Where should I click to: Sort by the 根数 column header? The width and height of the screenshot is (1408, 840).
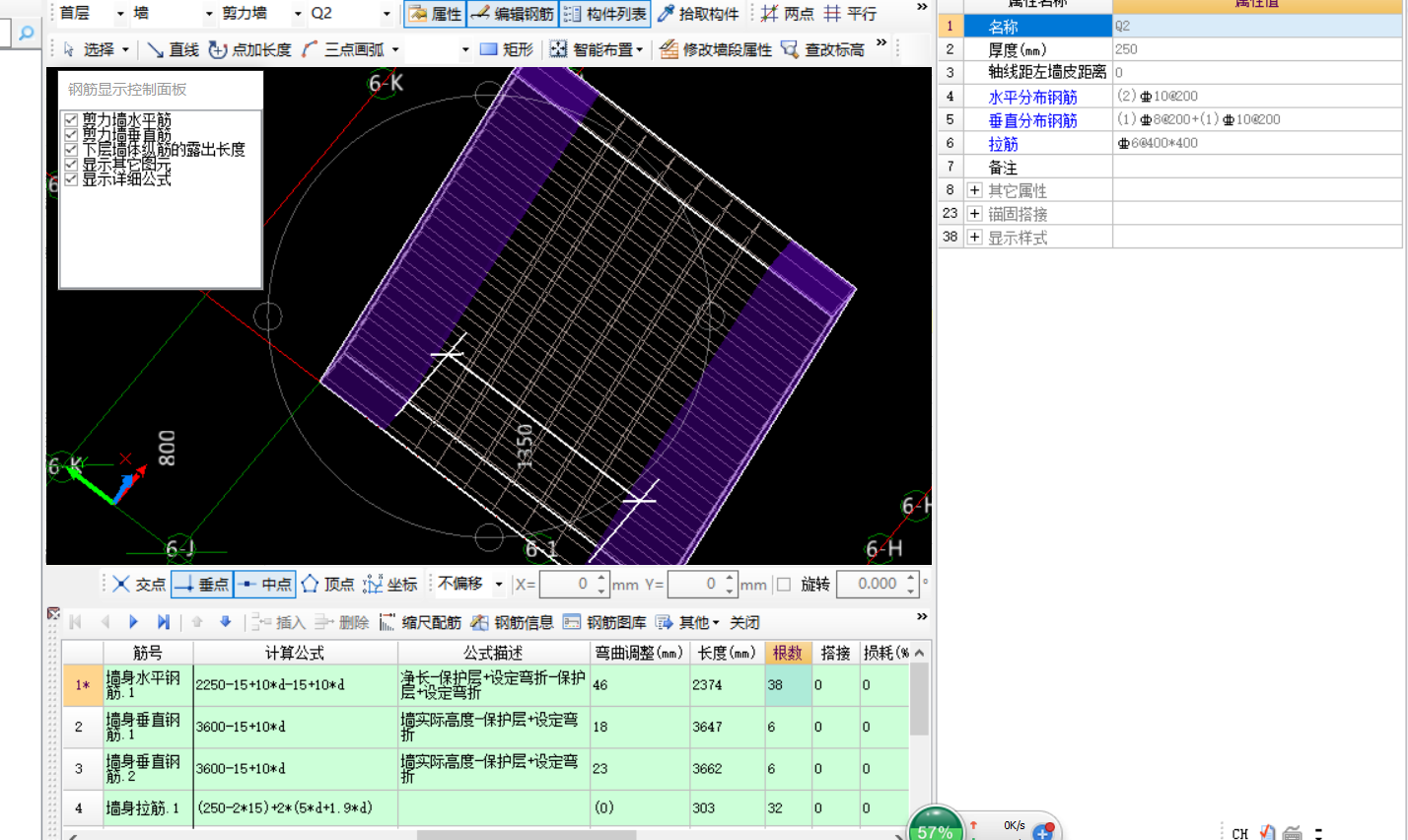788,653
